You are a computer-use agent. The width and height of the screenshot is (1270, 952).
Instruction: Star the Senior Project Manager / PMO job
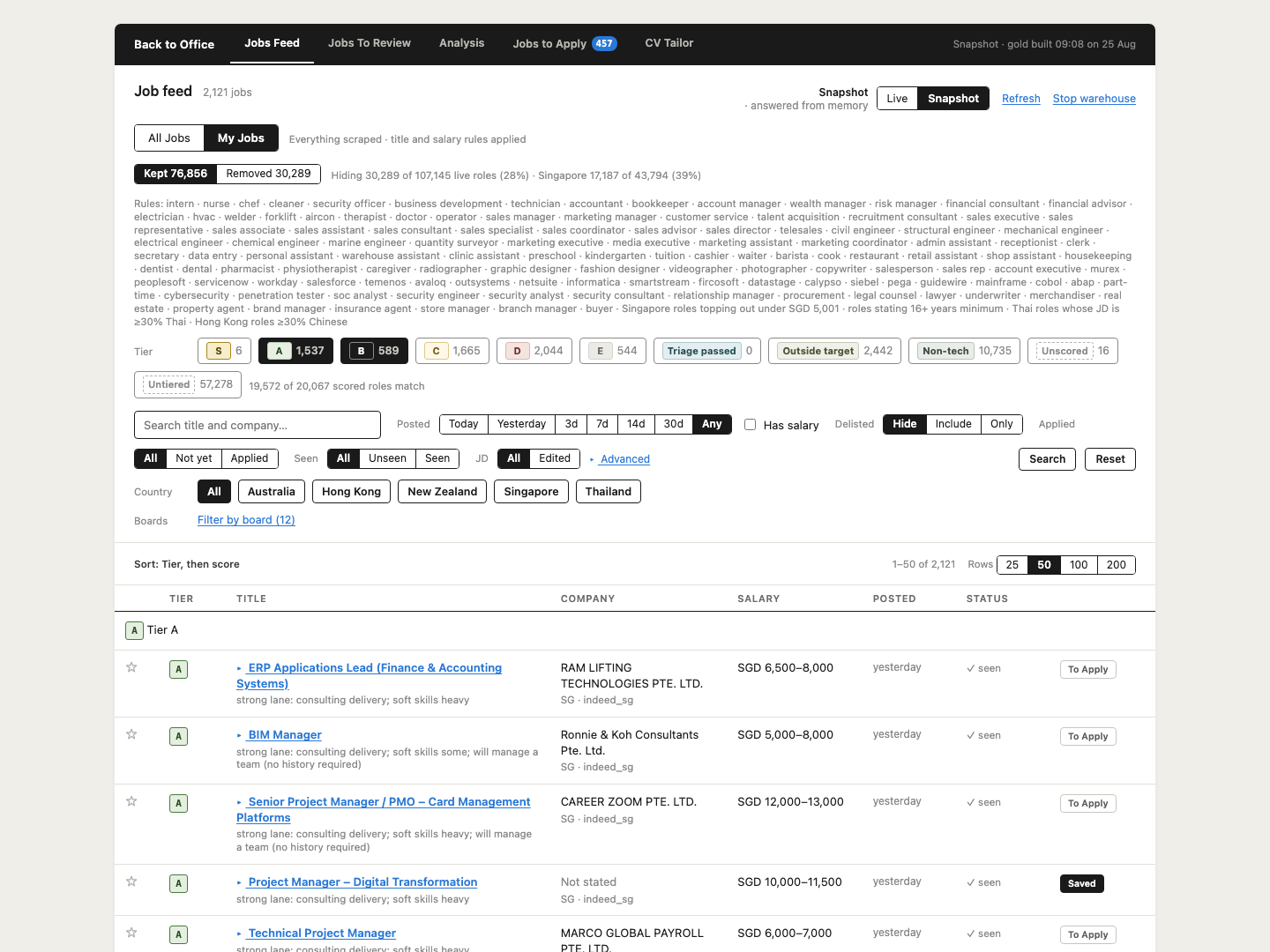pyautogui.click(x=131, y=801)
